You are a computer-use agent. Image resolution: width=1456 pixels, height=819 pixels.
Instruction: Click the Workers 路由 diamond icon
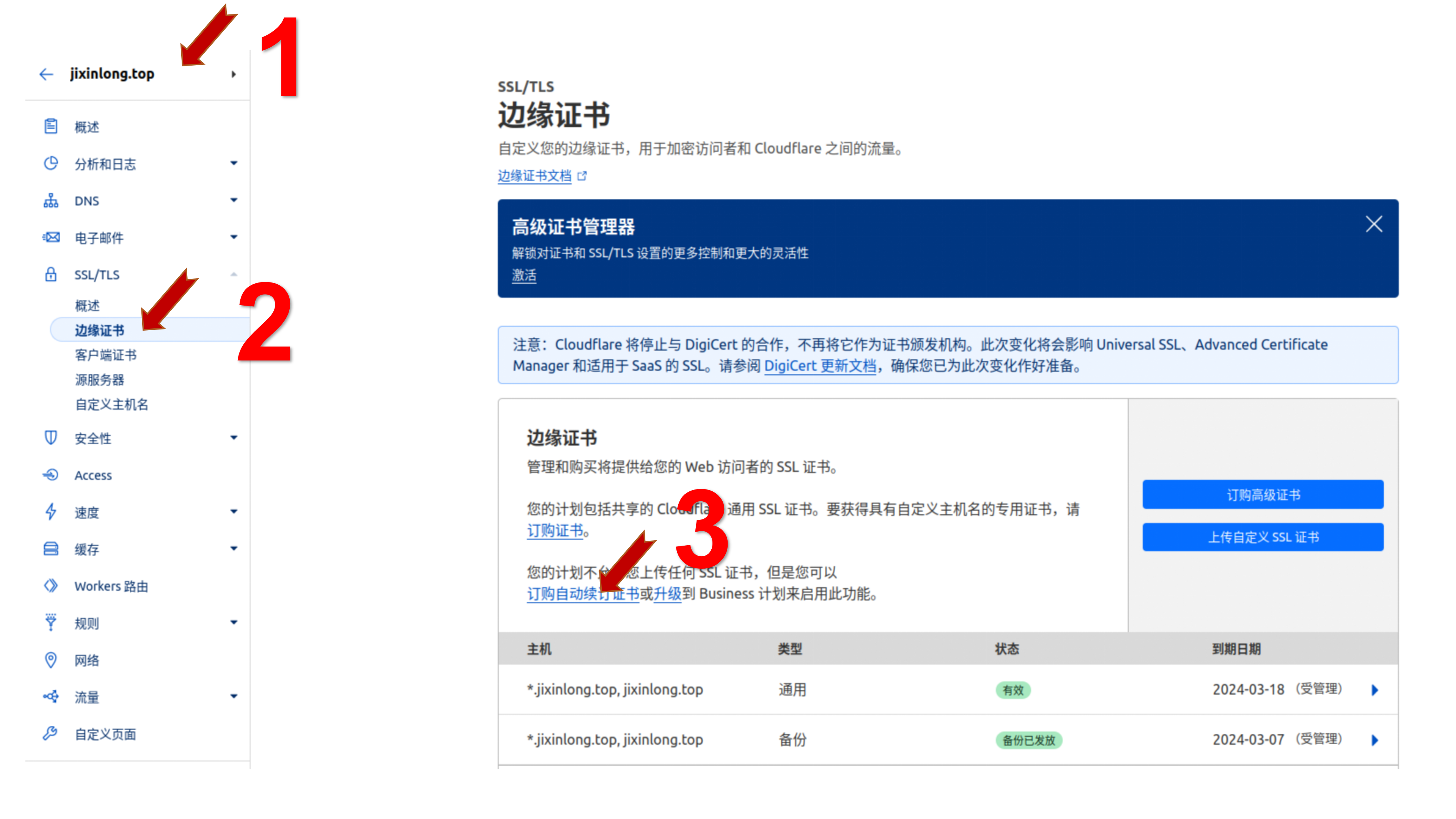51,585
